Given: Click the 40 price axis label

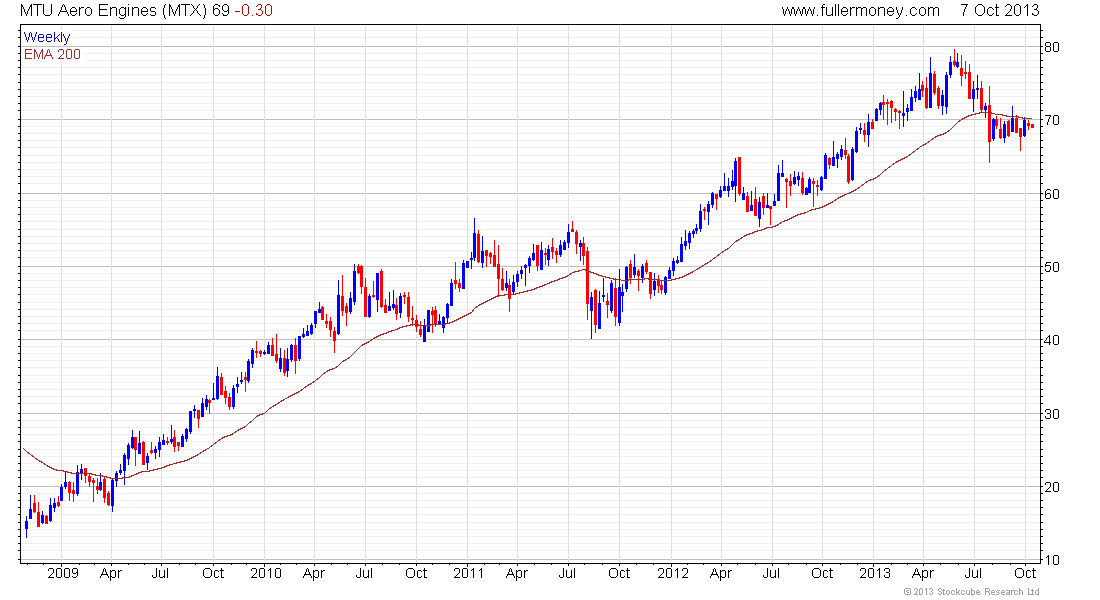Looking at the screenshot, I should (x=1052, y=340).
